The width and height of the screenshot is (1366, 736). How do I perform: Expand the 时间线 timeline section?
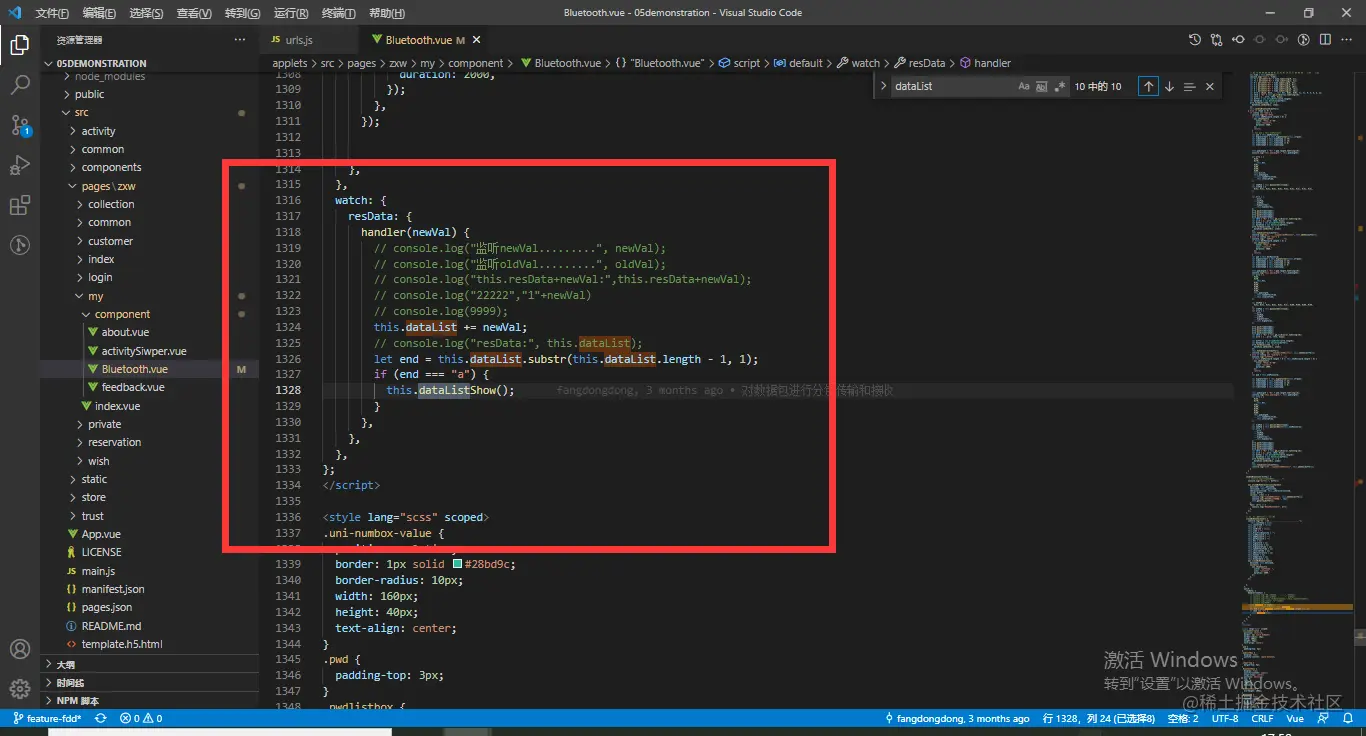[150, 683]
